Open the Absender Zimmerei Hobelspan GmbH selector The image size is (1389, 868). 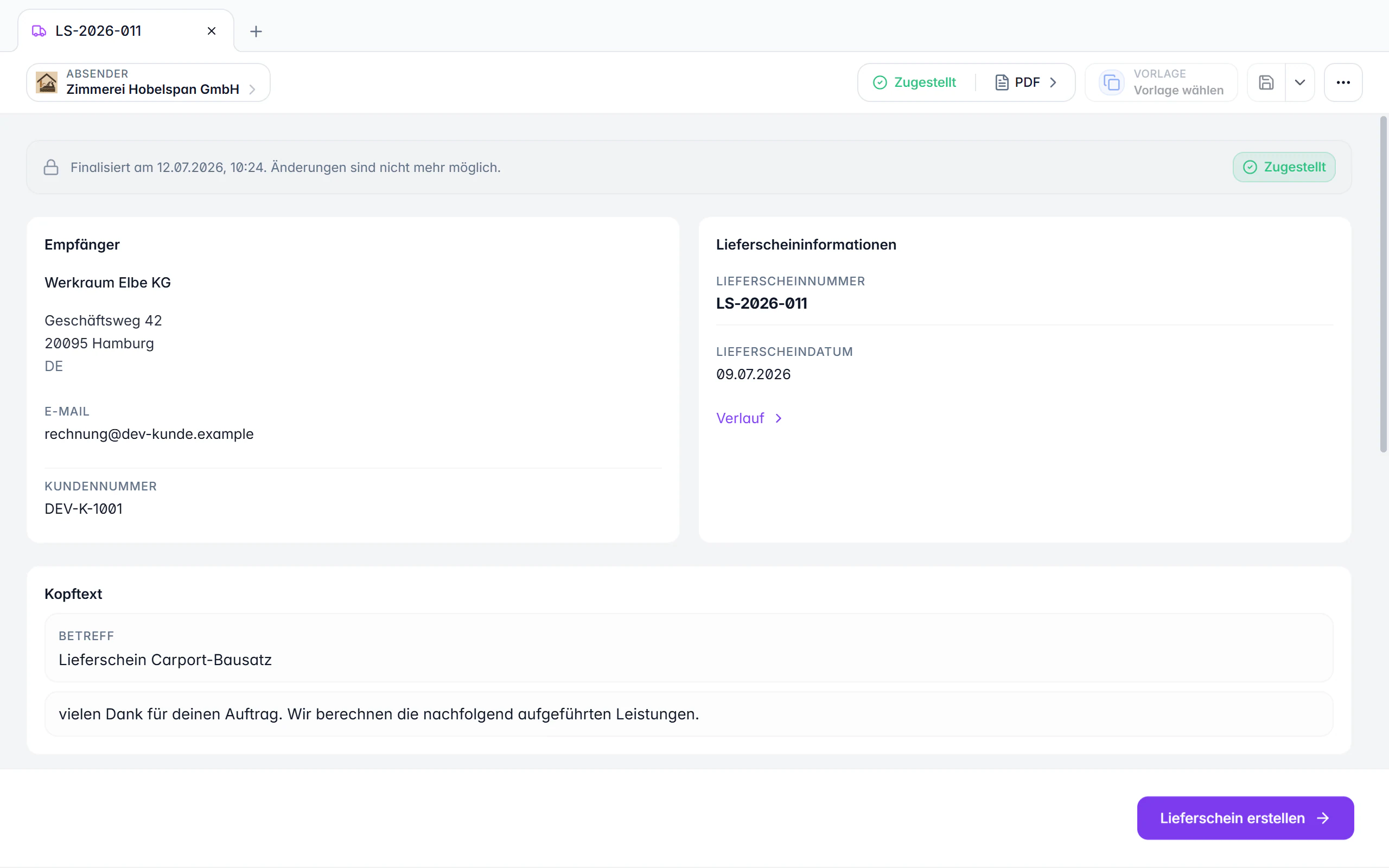148,82
